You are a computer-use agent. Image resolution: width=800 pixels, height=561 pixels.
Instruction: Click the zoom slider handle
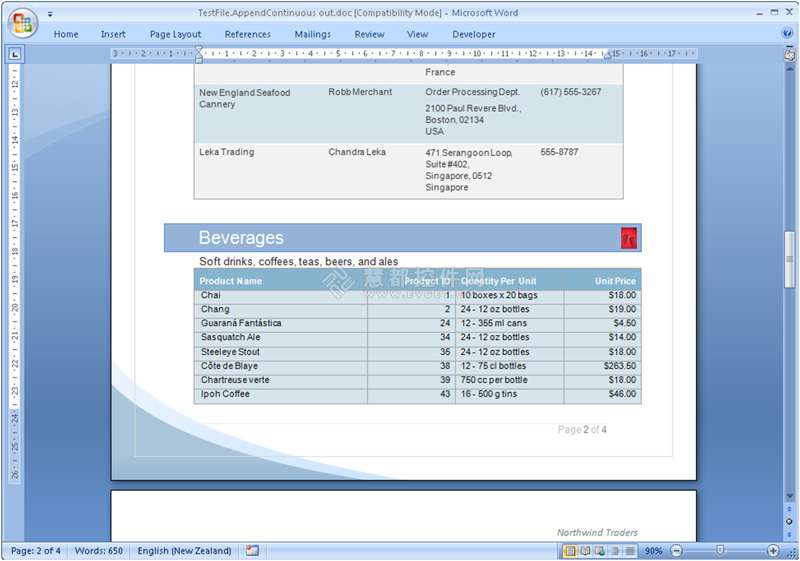click(719, 550)
